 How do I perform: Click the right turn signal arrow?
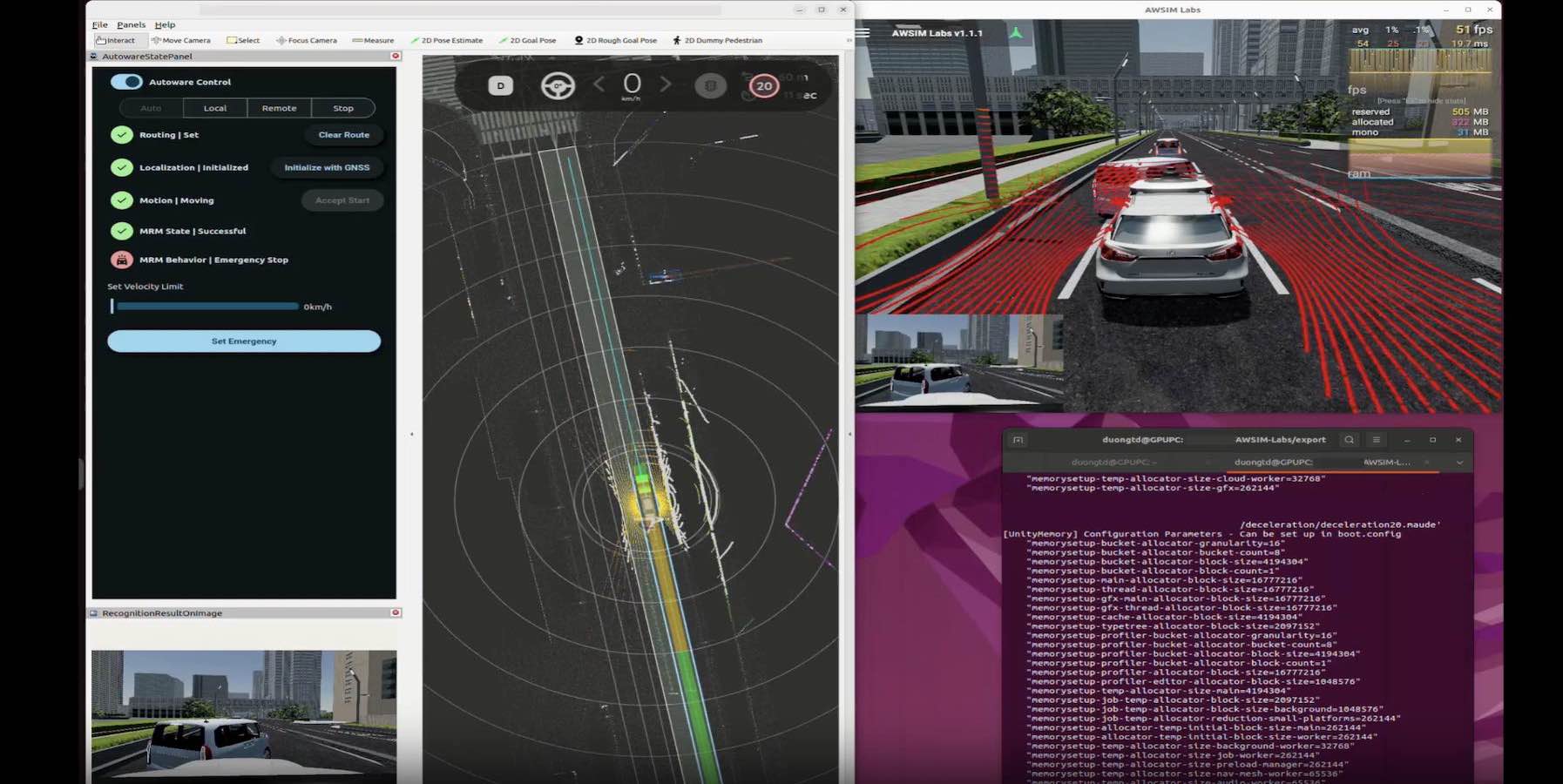point(666,84)
